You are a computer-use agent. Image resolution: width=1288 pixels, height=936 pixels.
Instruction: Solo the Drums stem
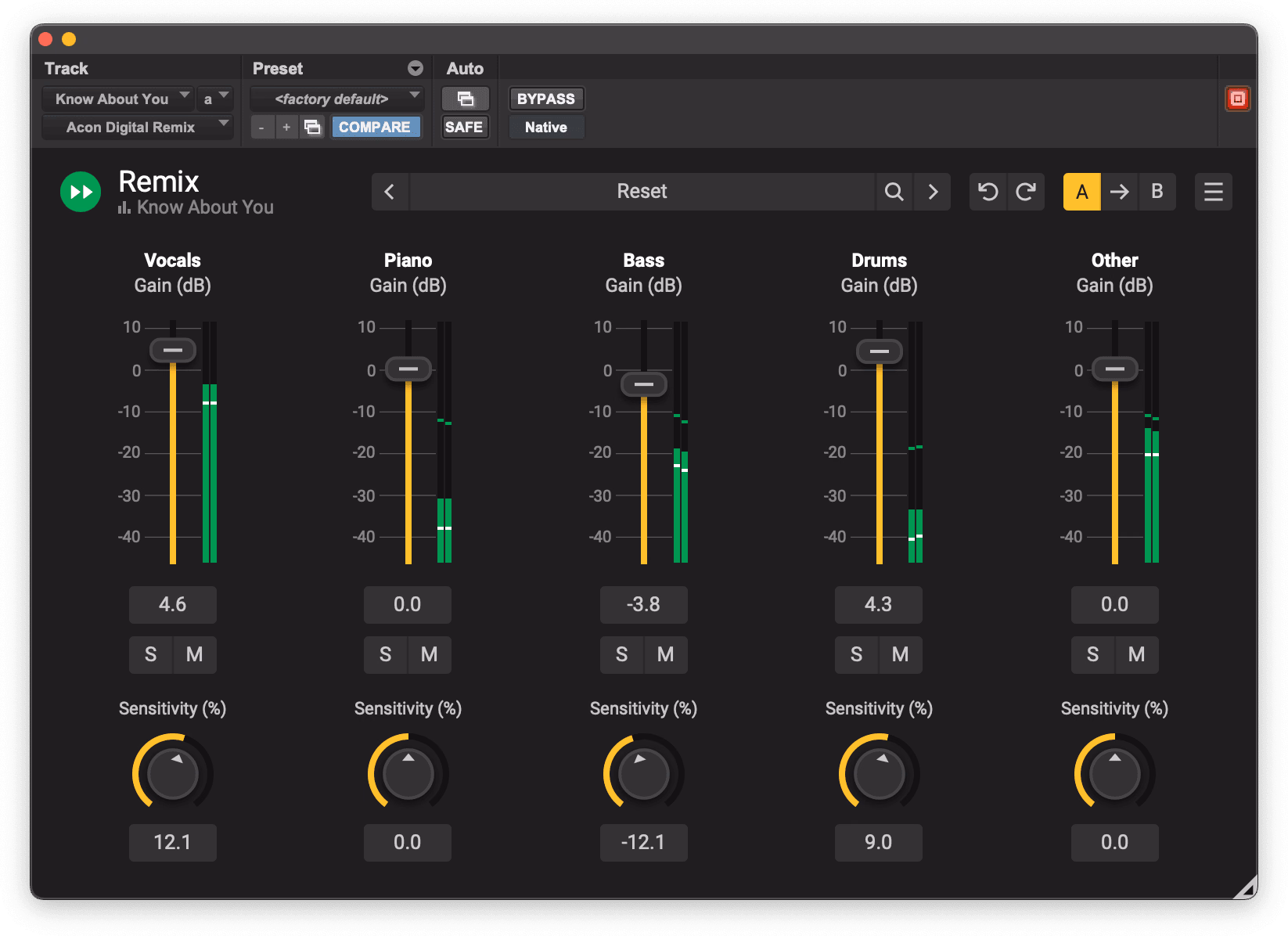856,654
